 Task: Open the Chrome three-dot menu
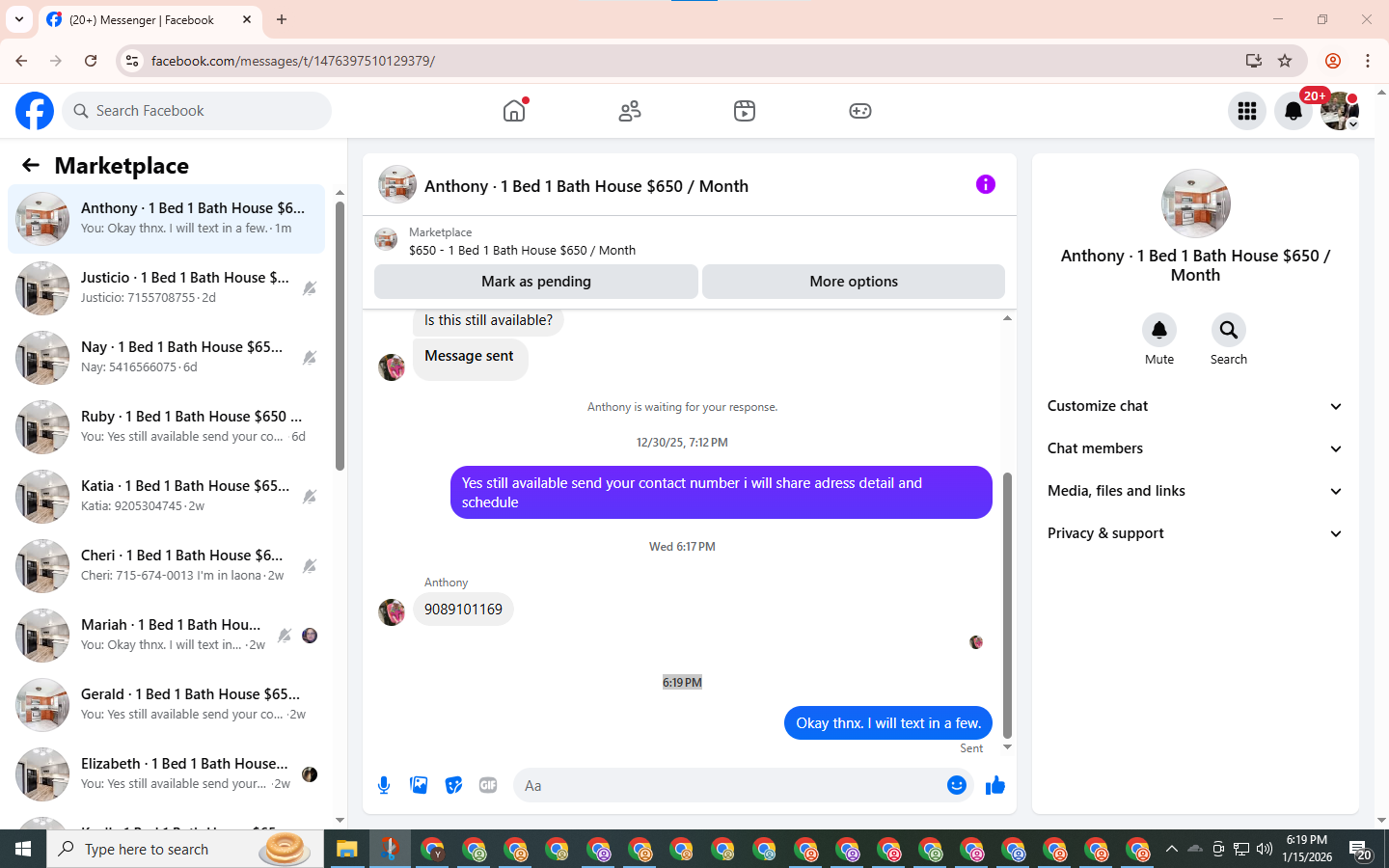pyautogui.click(x=1368, y=61)
